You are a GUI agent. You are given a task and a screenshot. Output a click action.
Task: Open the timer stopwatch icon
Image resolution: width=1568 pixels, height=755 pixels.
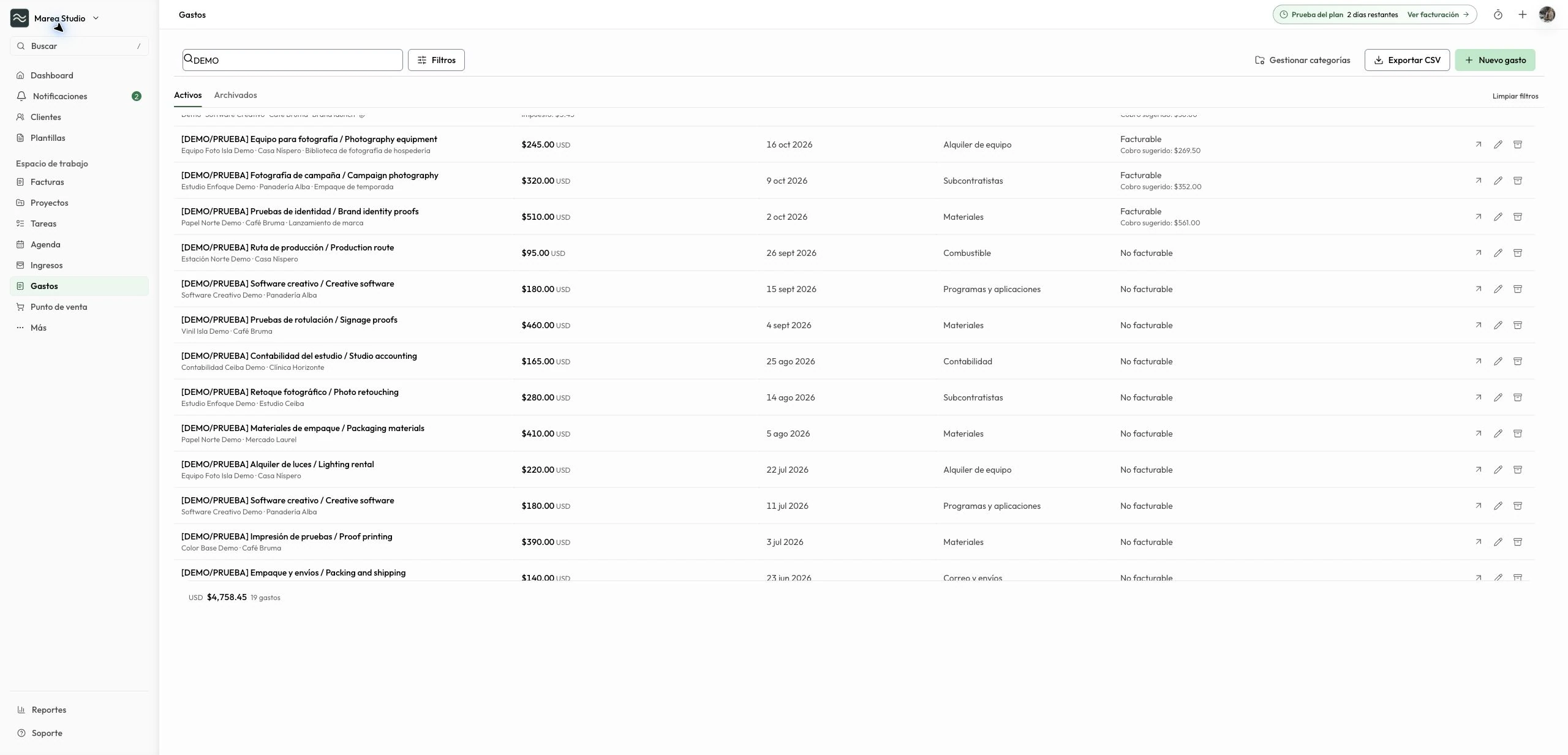click(1498, 15)
